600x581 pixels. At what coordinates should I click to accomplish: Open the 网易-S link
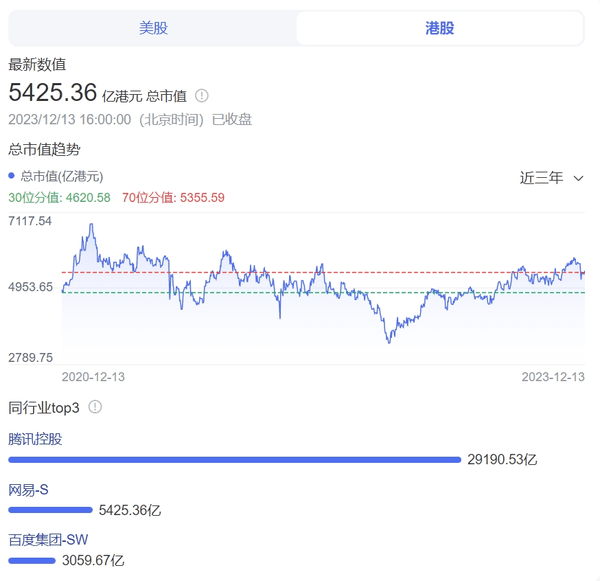point(28,490)
